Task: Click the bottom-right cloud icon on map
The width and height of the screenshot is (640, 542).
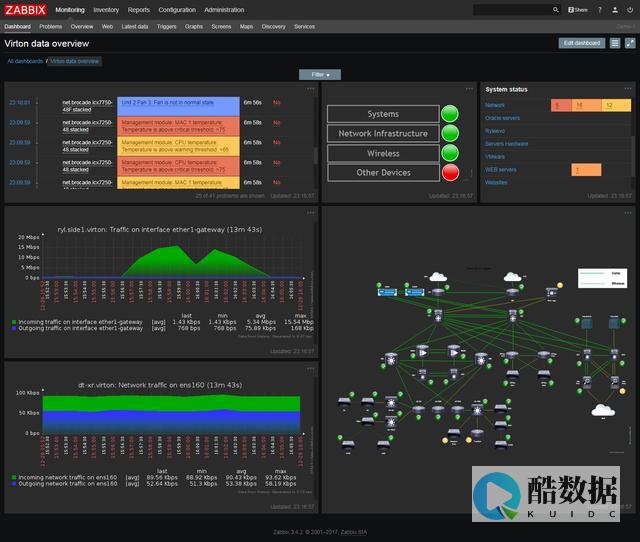Action: pos(603,410)
